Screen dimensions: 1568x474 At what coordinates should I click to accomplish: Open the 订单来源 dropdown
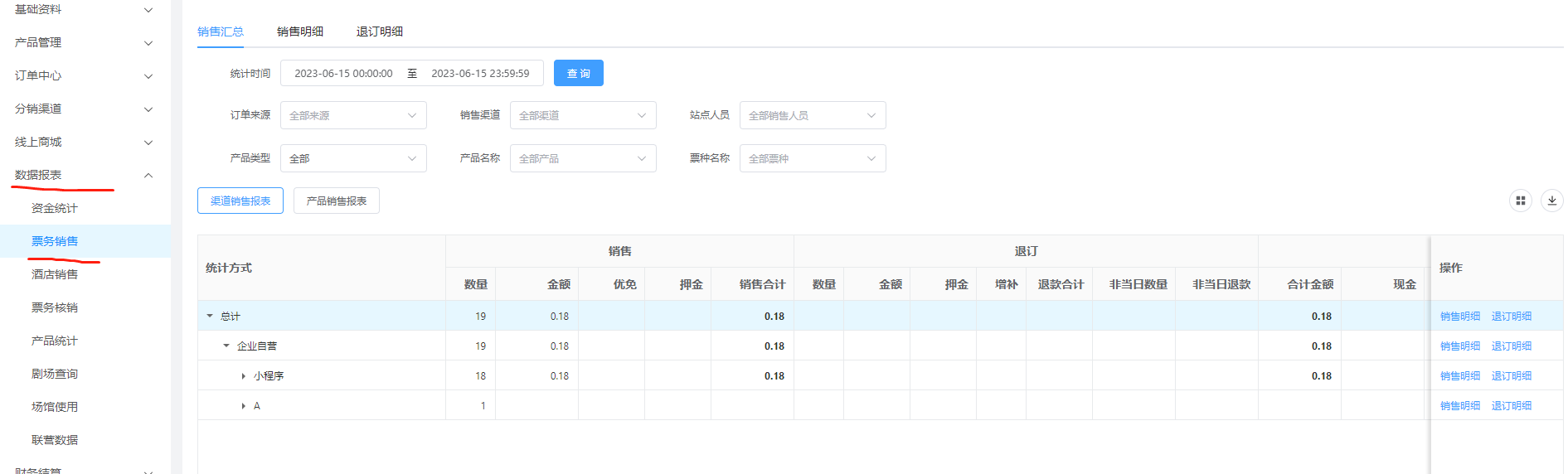[353, 115]
